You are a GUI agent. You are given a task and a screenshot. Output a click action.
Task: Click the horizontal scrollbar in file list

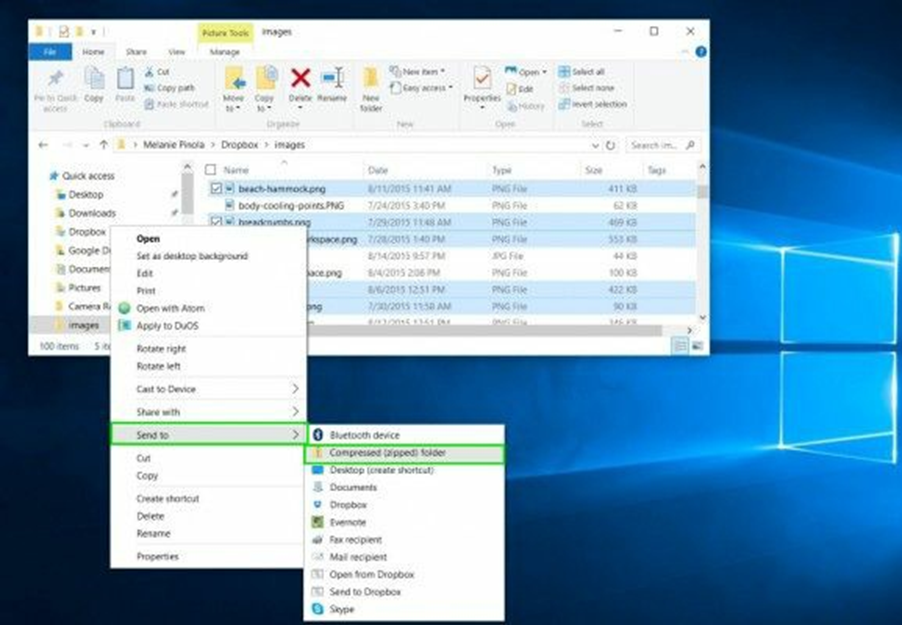click(x=486, y=330)
